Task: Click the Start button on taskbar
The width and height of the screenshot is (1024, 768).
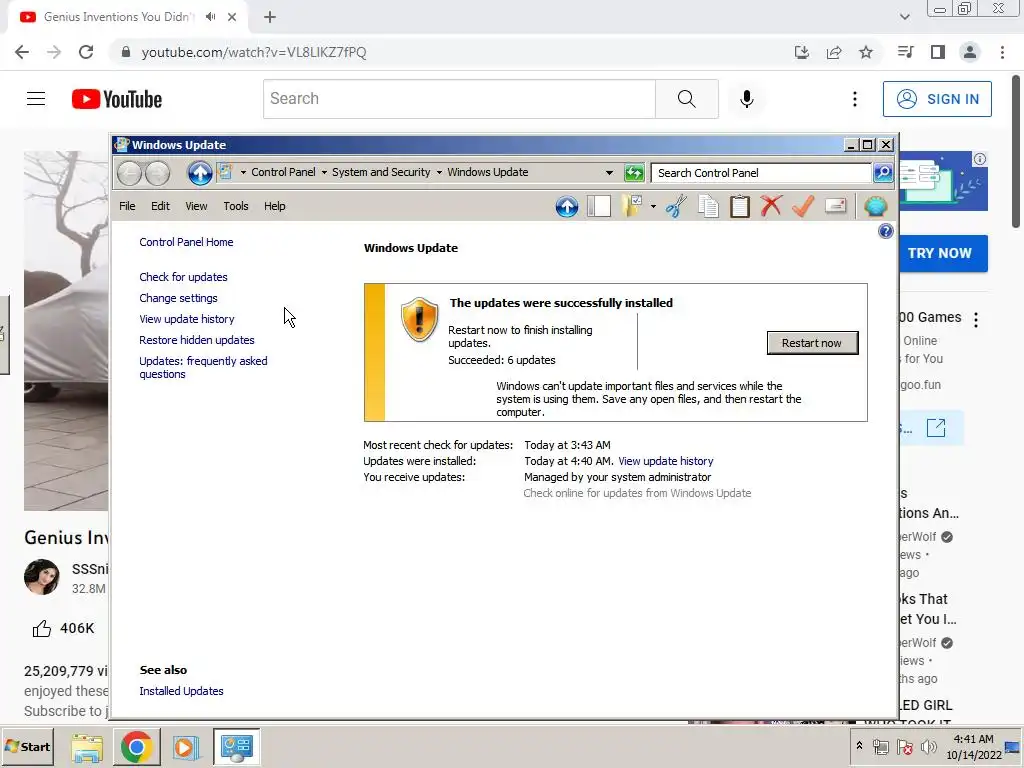Action: (27, 746)
